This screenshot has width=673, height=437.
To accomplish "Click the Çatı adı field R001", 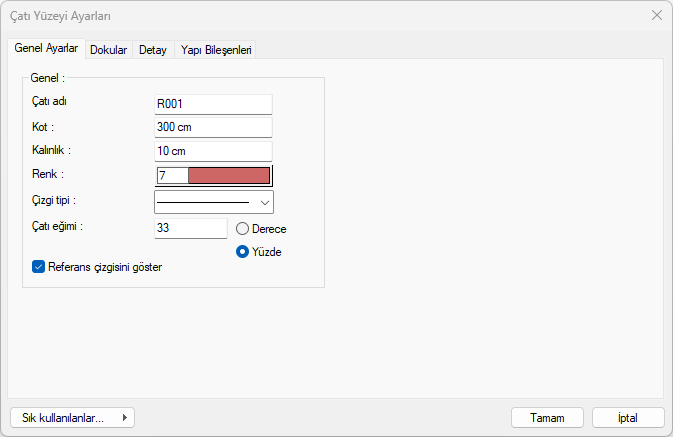I will coord(213,104).
